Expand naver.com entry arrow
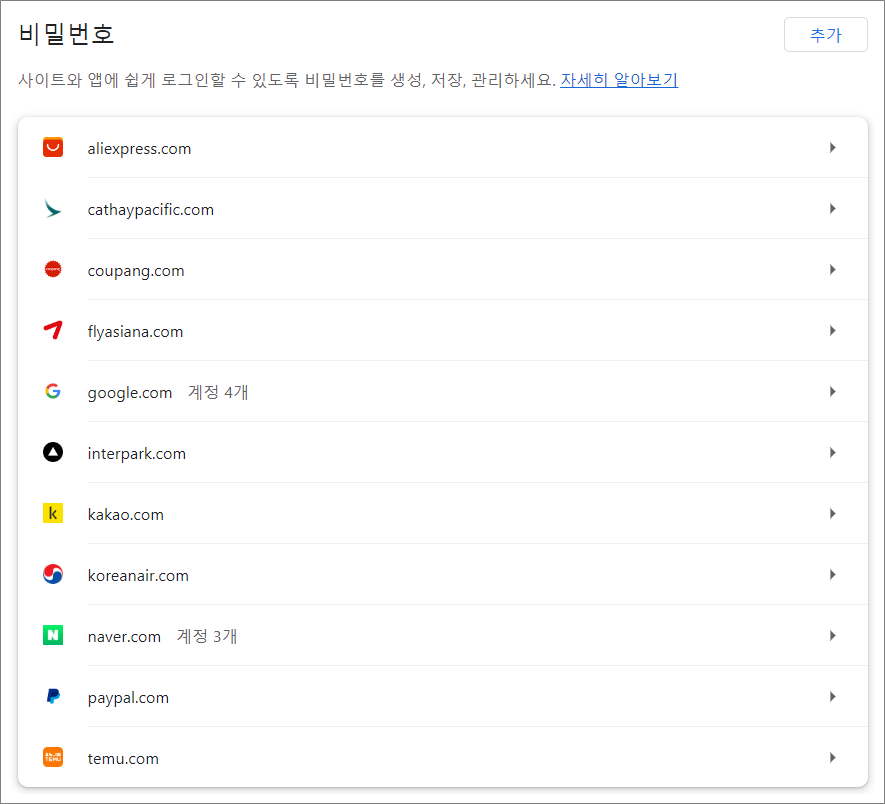Image resolution: width=885 pixels, height=804 pixels. point(833,636)
